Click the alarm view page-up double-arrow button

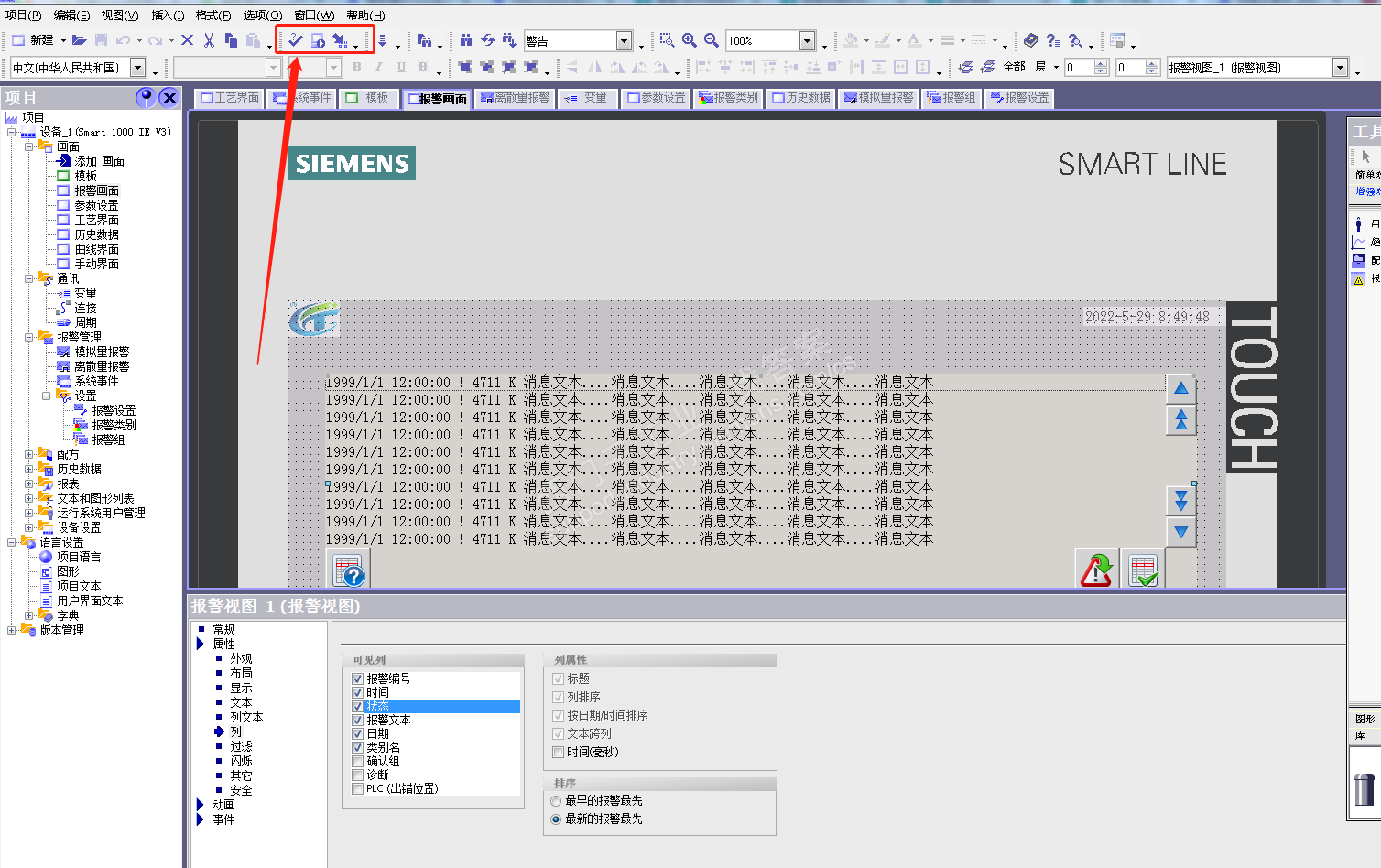click(1181, 419)
